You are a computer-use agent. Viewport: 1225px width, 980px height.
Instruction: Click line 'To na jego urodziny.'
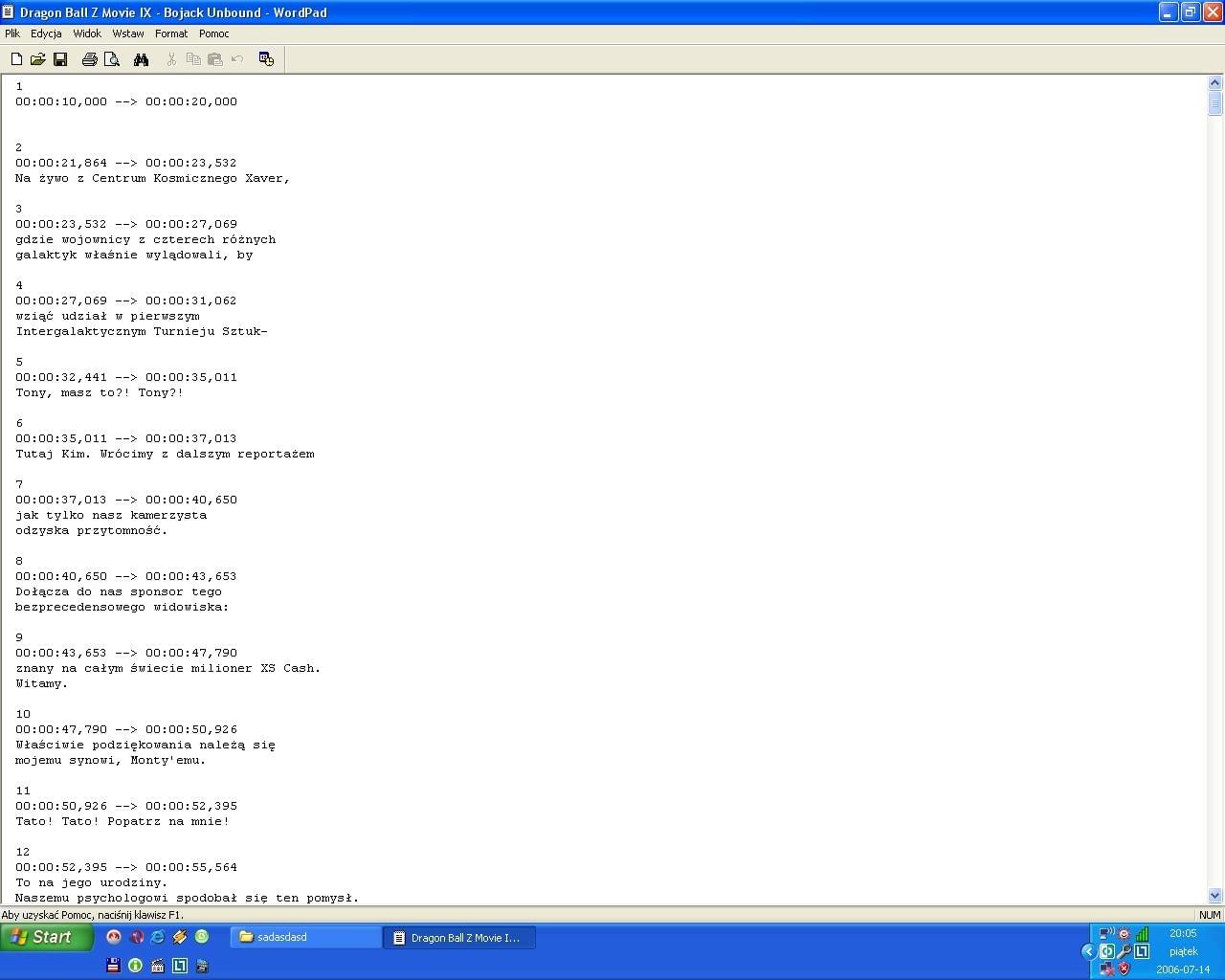click(91, 882)
